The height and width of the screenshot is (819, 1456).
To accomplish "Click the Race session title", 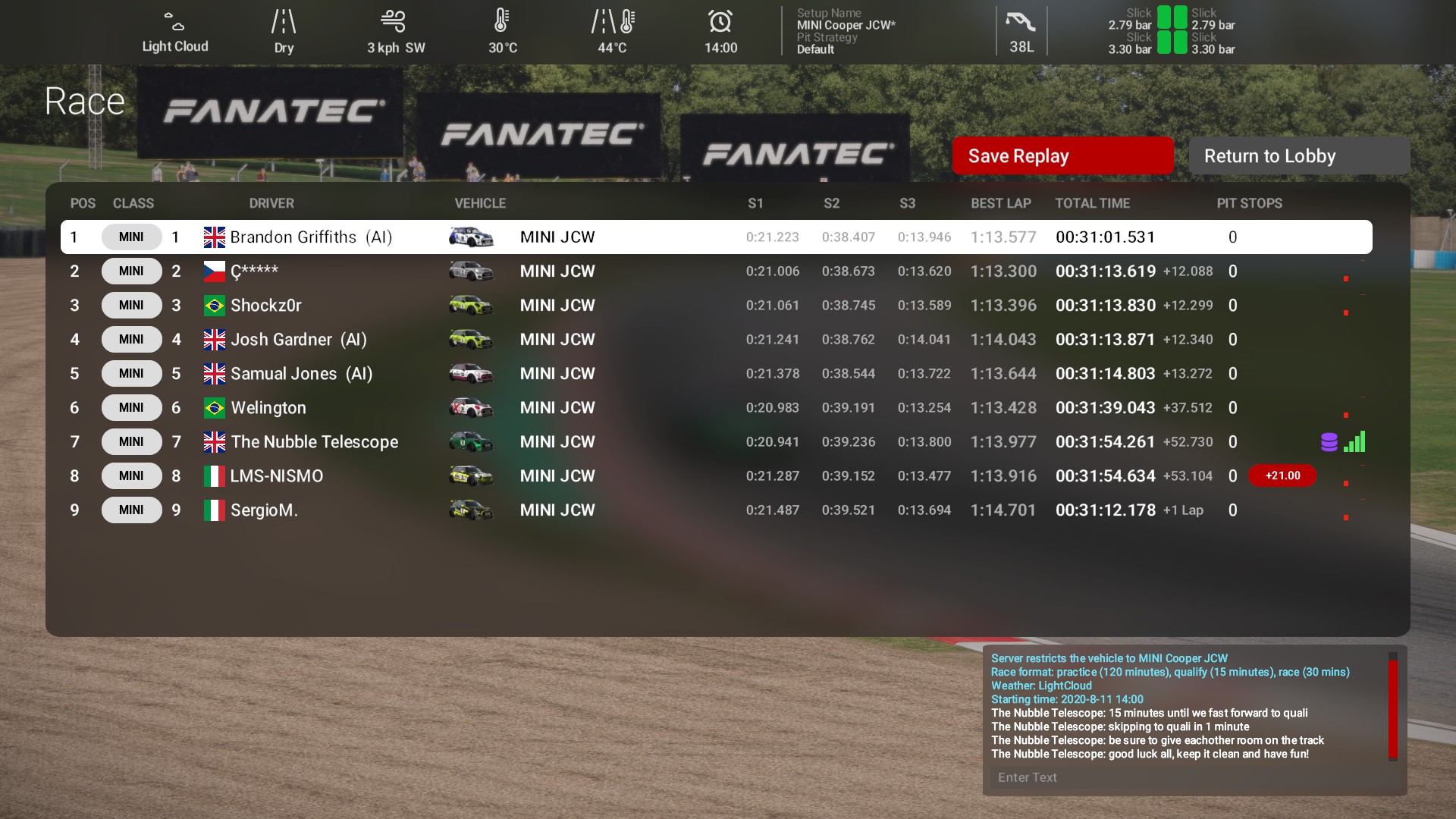I will click(84, 101).
